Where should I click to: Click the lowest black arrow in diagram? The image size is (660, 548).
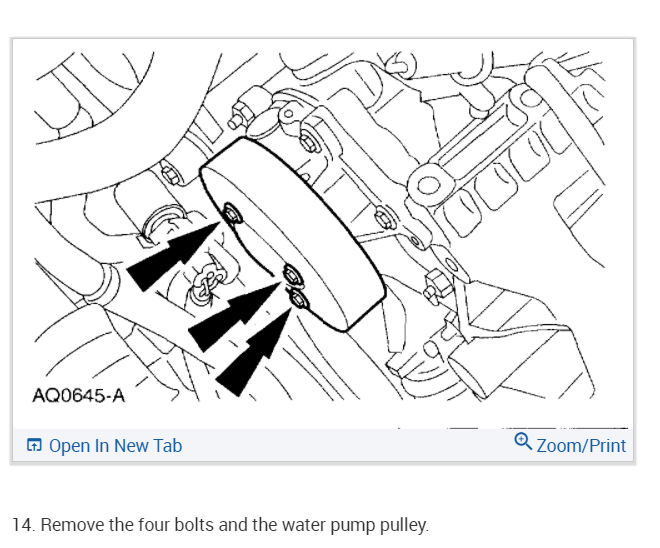[254, 351]
